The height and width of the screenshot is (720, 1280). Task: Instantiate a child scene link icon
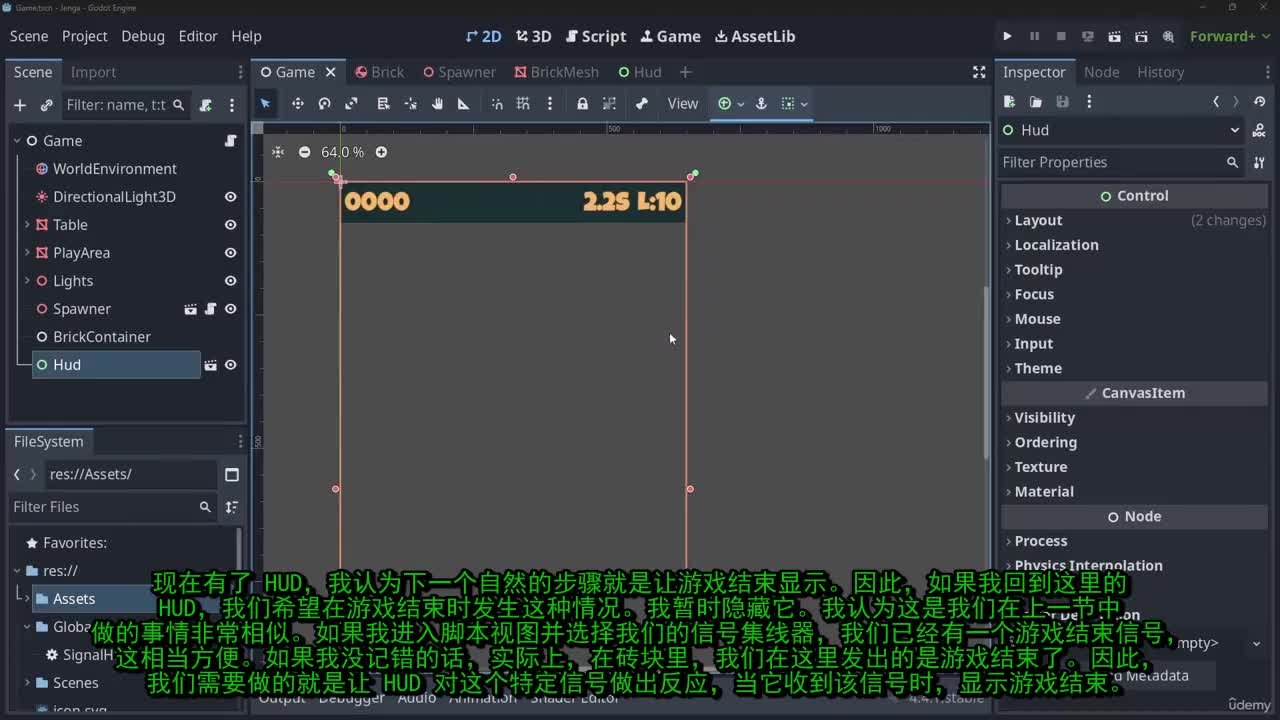tap(46, 105)
